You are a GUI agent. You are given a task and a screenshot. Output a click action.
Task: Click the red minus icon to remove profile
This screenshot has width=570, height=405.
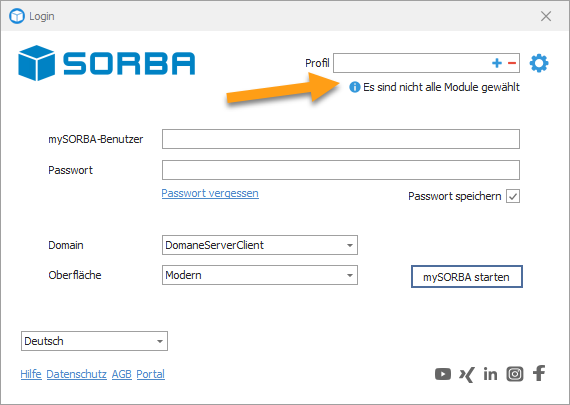512,63
